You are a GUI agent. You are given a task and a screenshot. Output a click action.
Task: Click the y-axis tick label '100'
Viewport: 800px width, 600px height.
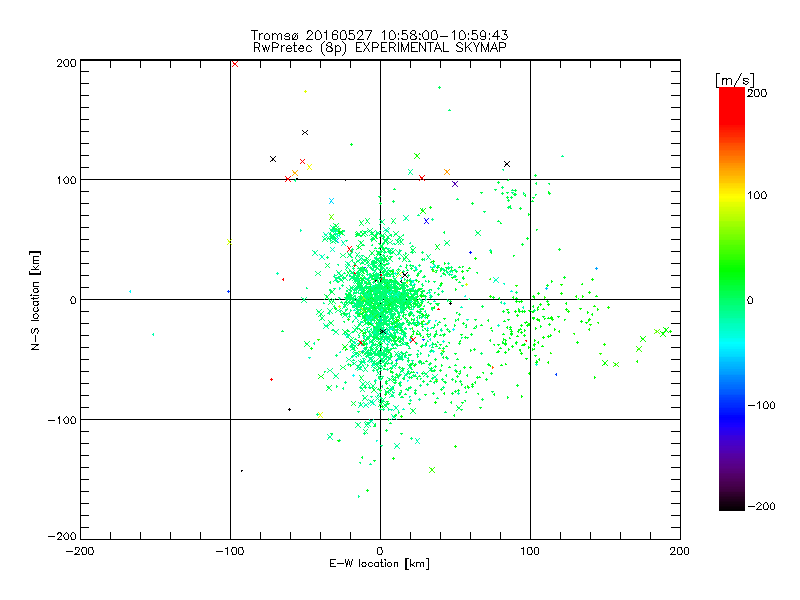coord(66,180)
